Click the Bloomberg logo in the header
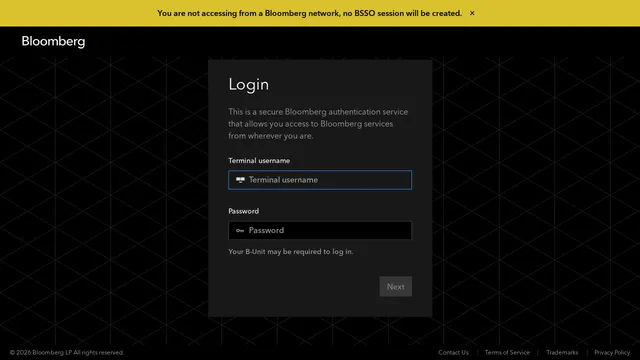The height and width of the screenshot is (360, 640). [53, 42]
